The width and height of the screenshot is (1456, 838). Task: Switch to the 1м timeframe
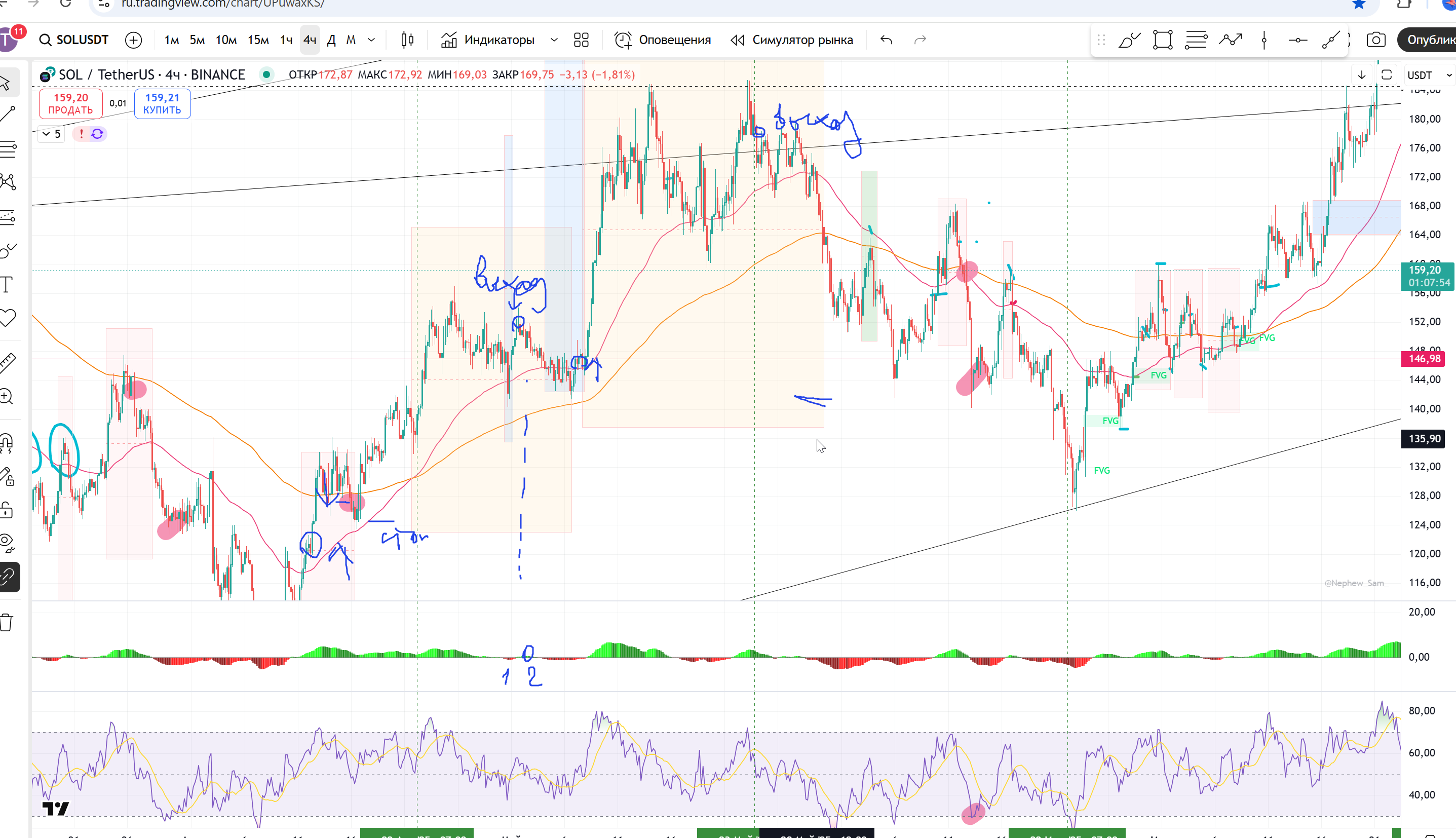pyautogui.click(x=172, y=40)
